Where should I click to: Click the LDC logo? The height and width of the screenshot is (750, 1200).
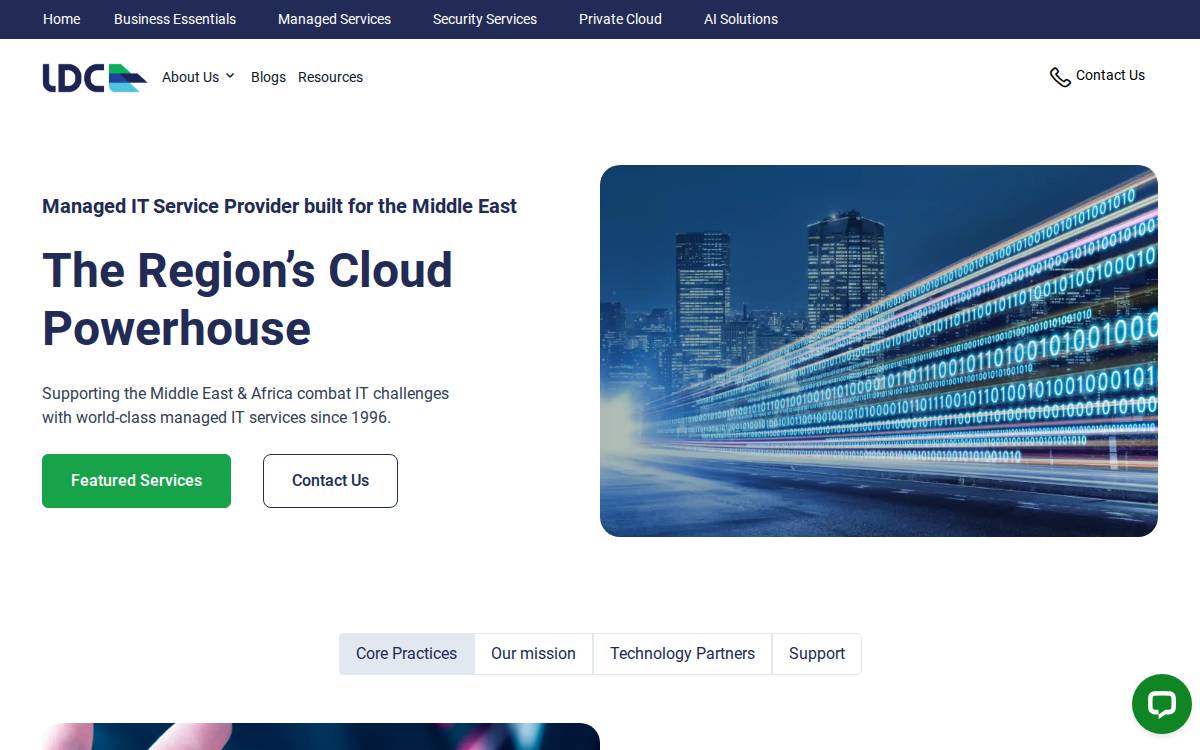click(95, 77)
